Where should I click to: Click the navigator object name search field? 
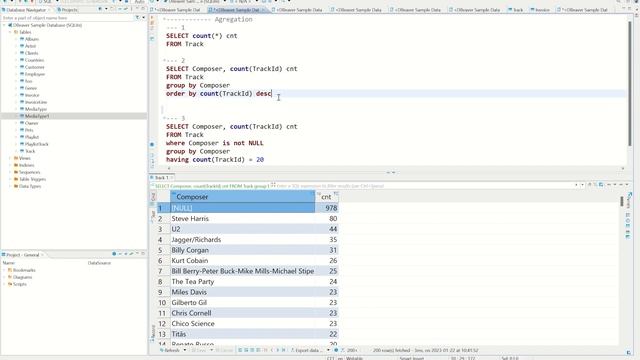[x=68, y=18]
